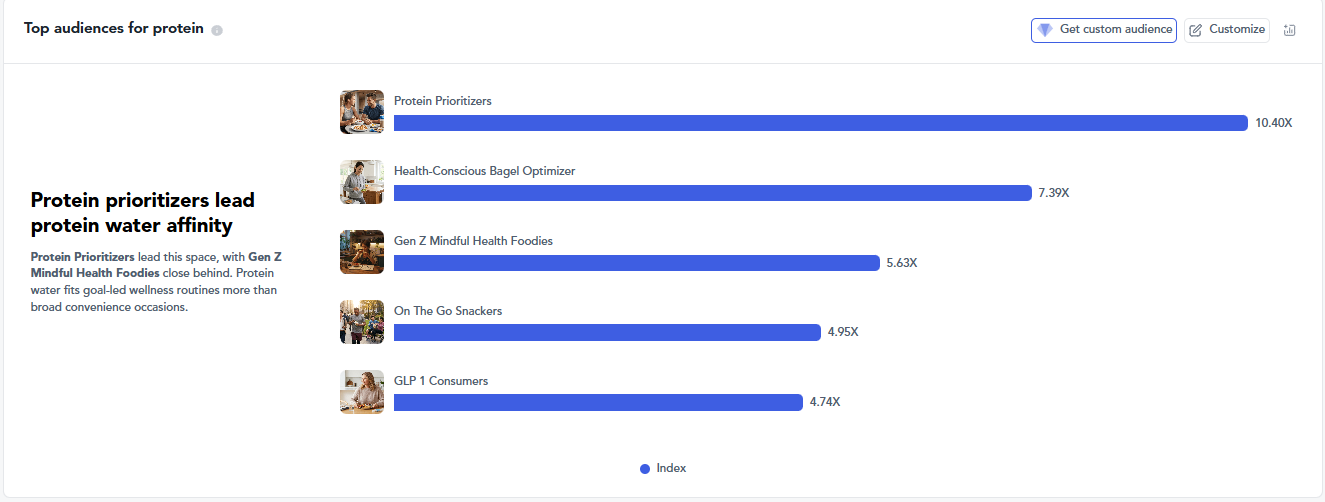Click the Protein Prioritizers audience label

pos(443,101)
